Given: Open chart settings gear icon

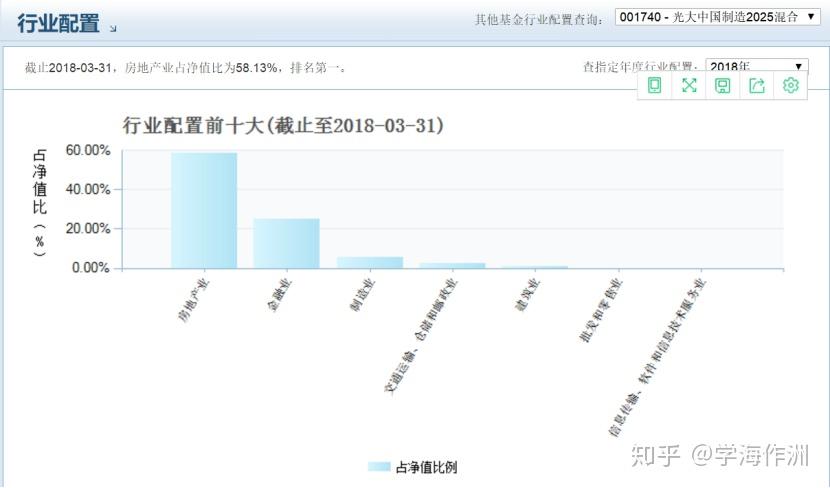Looking at the screenshot, I should click(790, 85).
